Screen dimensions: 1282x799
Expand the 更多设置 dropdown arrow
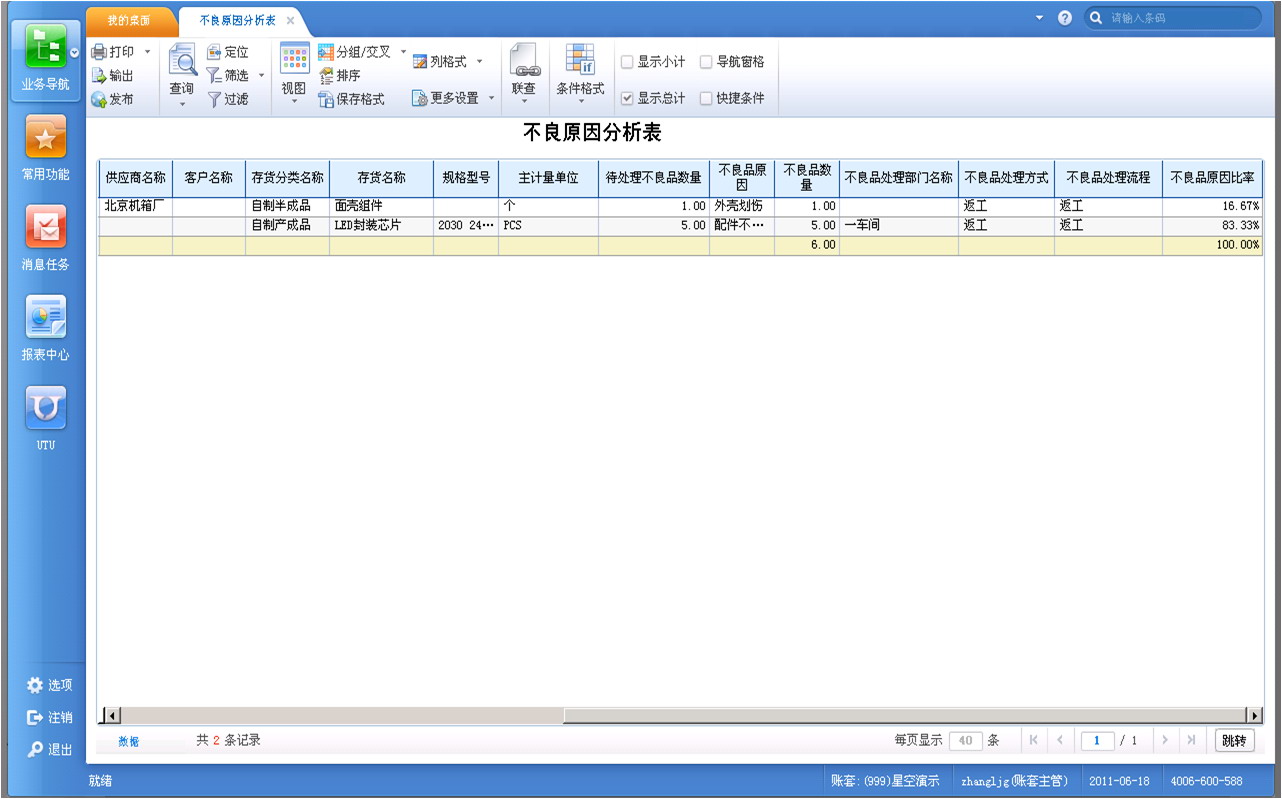491,99
